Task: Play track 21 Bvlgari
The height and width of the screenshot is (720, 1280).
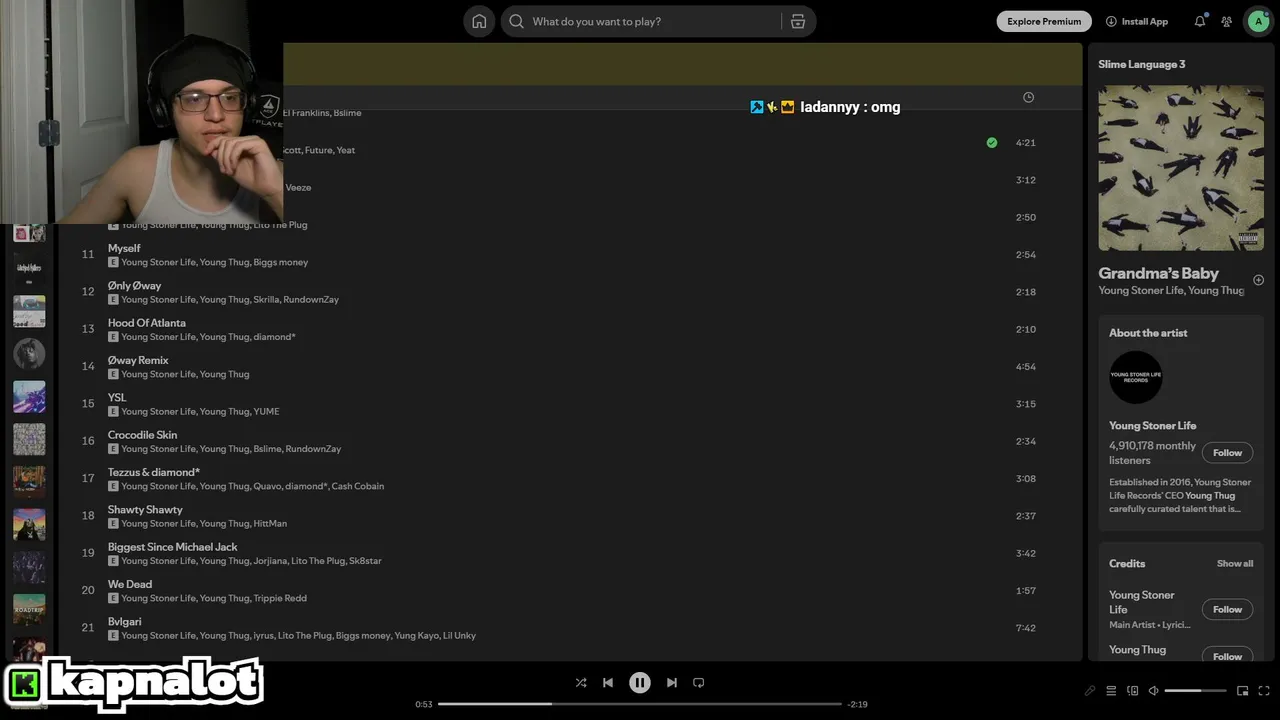Action: tap(88, 628)
